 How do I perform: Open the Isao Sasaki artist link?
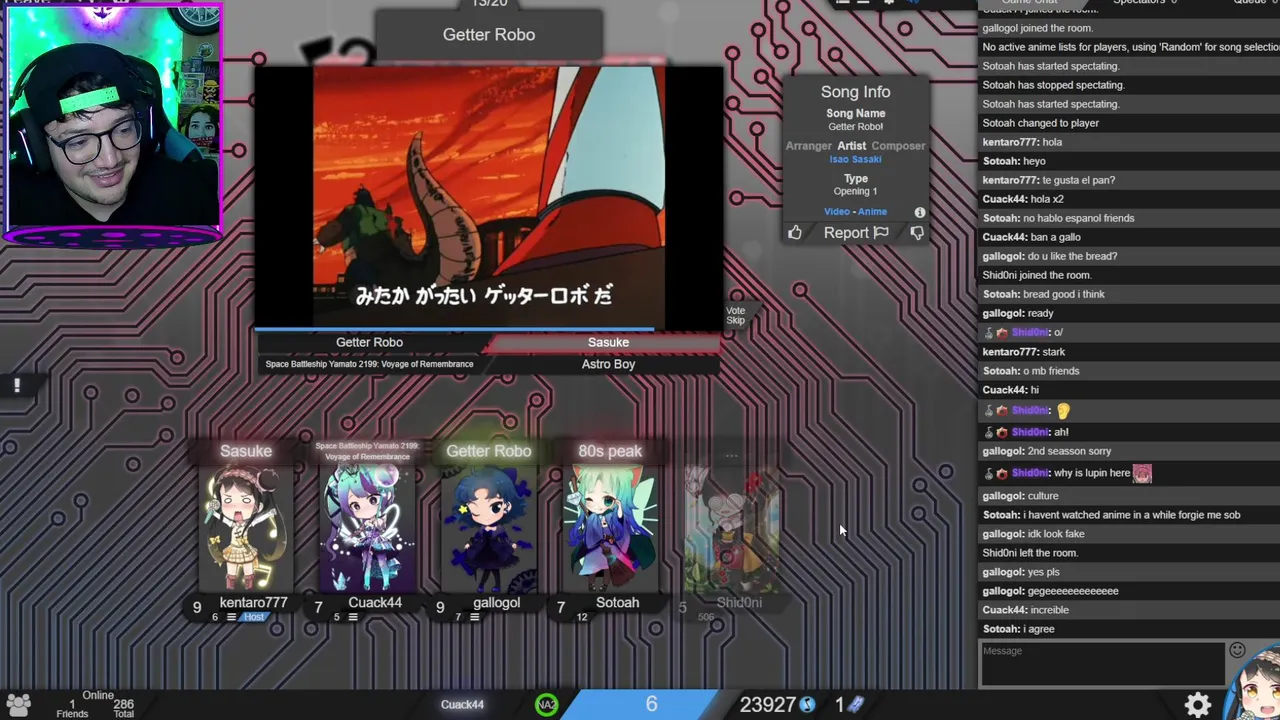(855, 159)
